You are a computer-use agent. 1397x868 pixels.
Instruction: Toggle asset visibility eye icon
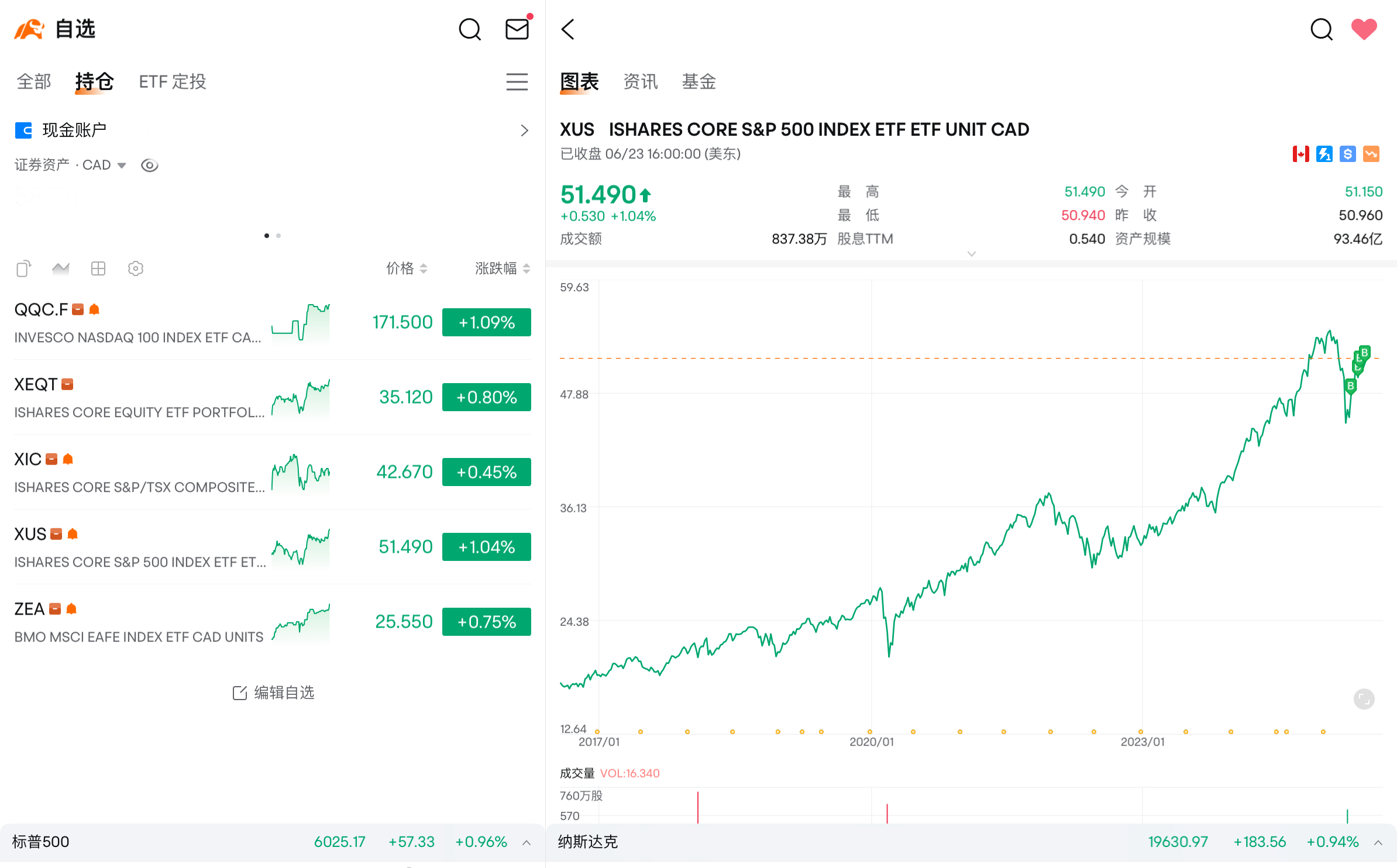[x=150, y=166]
